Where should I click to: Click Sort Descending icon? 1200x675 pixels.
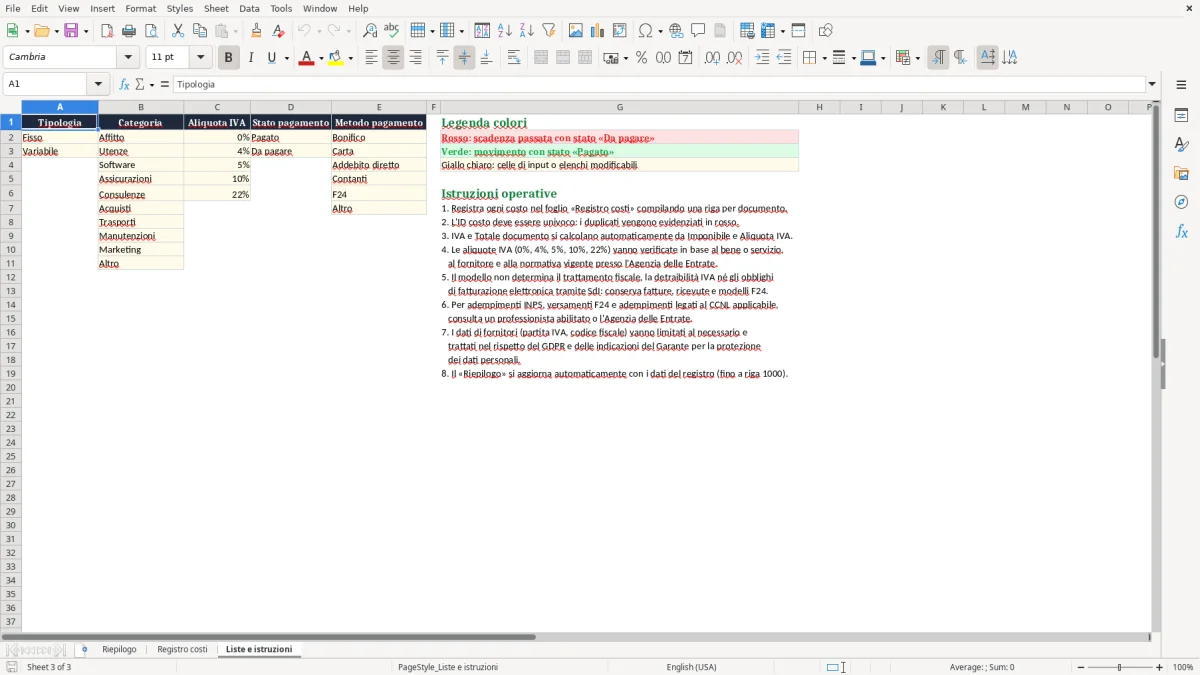pos(526,31)
